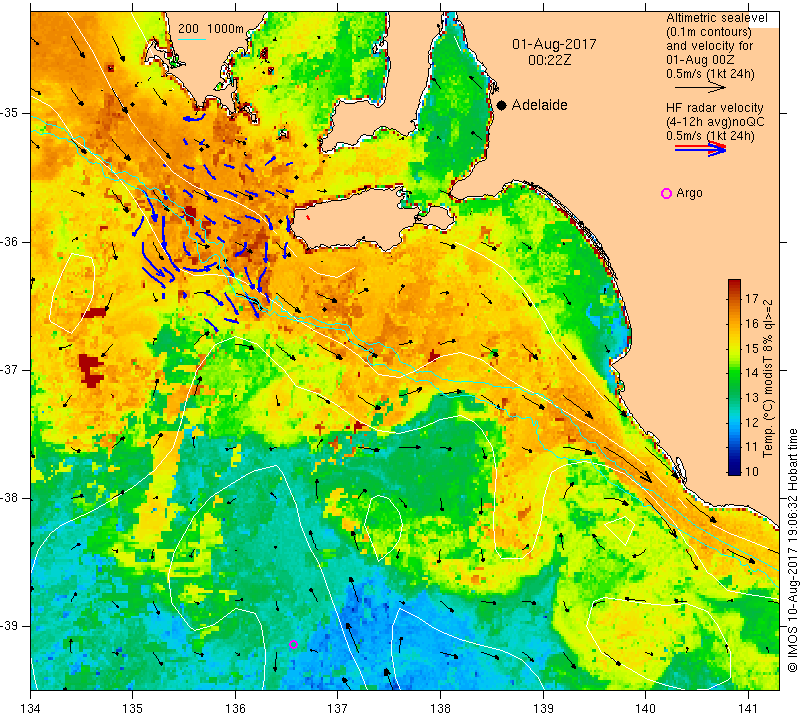800x720 pixels.
Task: Click the white triangular contour near 38.2S 139.8E
Action: [x=621, y=529]
